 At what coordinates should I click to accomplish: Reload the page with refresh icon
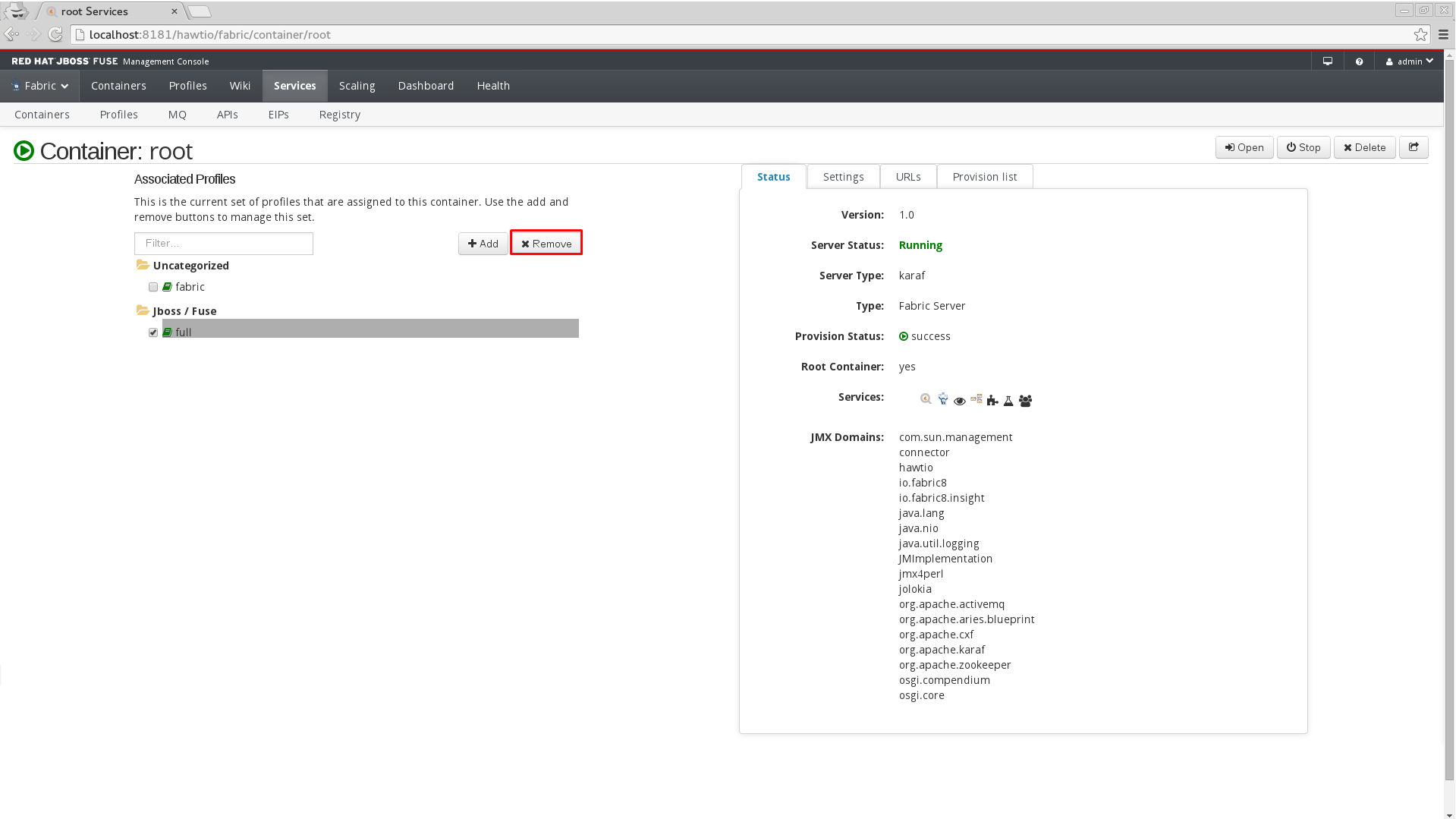55,34
